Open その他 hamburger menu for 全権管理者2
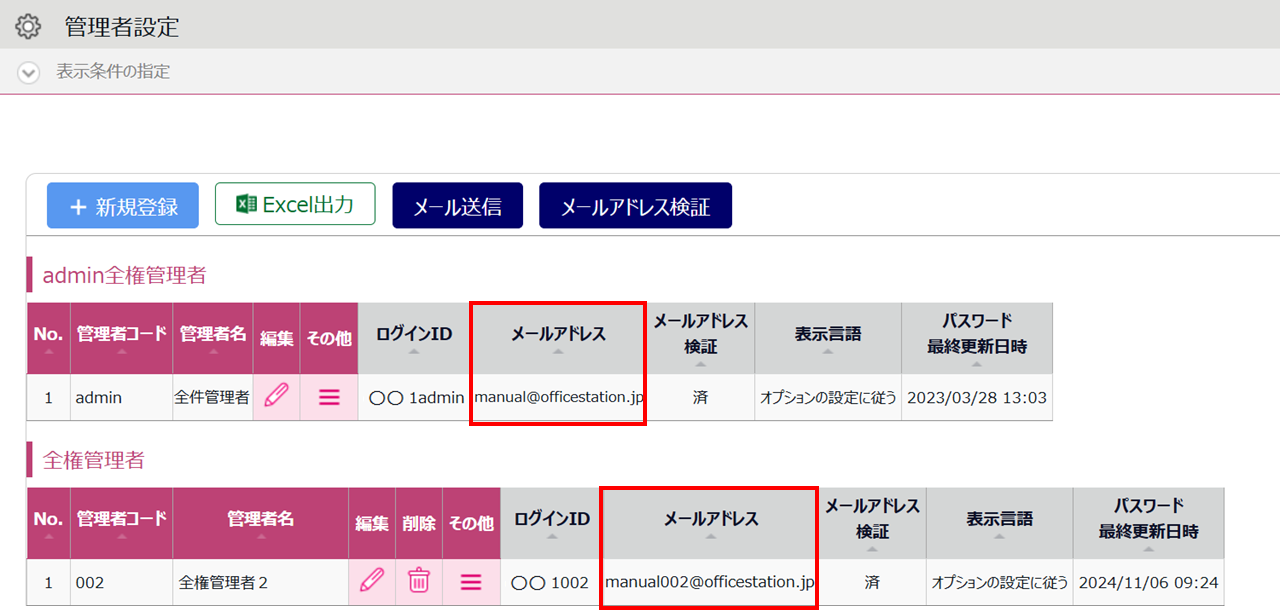 click(x=471, y=581)
